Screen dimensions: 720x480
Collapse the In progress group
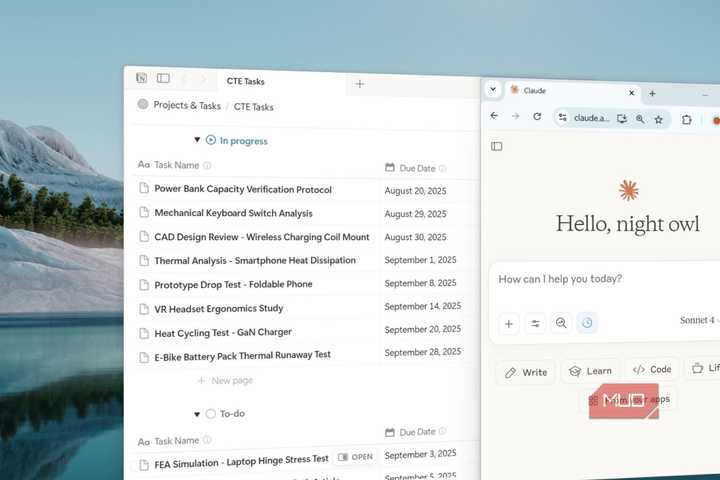coord(197,139)
